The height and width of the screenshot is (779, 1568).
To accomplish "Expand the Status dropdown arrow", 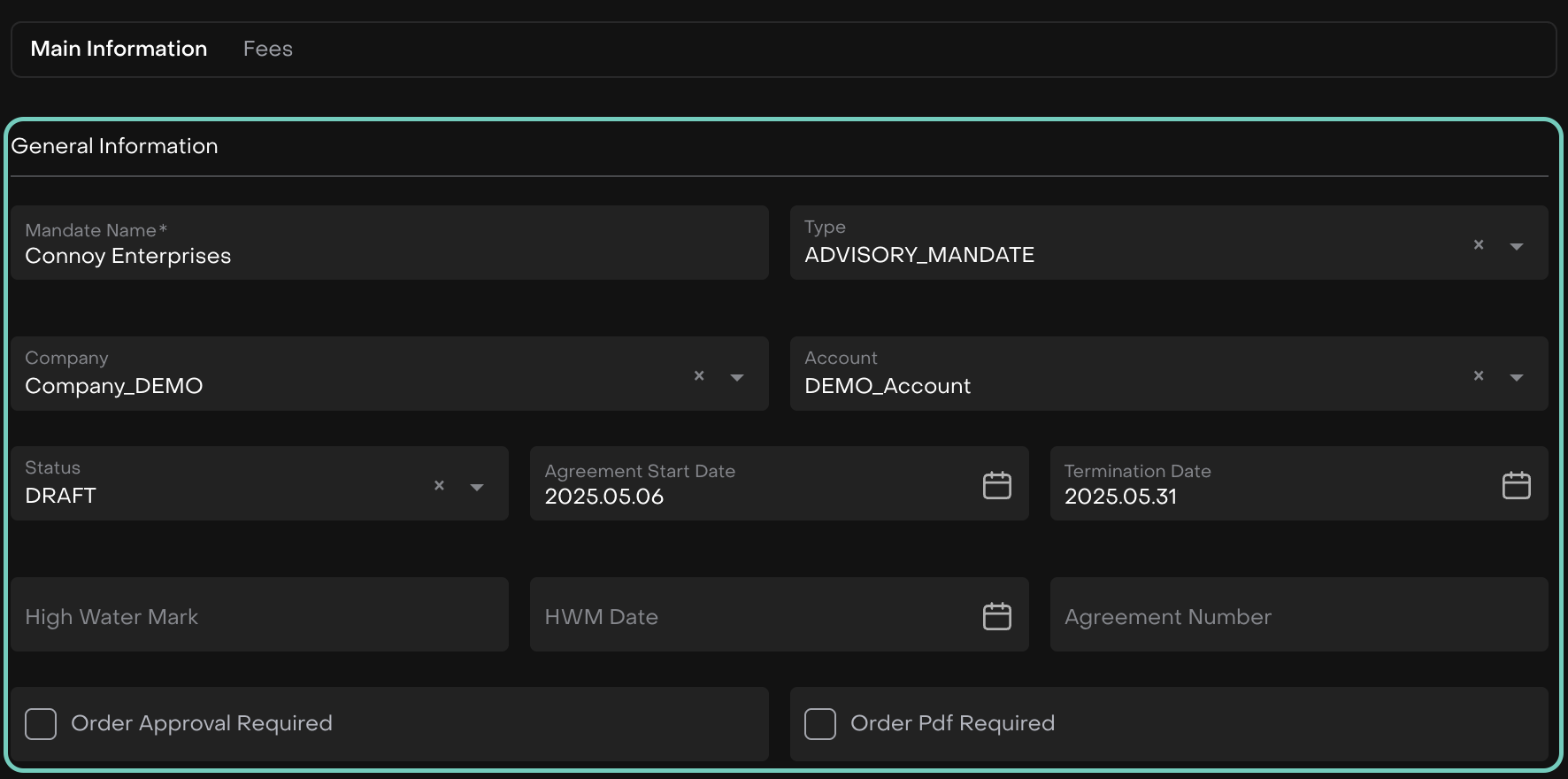I will click(x=477, y=487).
